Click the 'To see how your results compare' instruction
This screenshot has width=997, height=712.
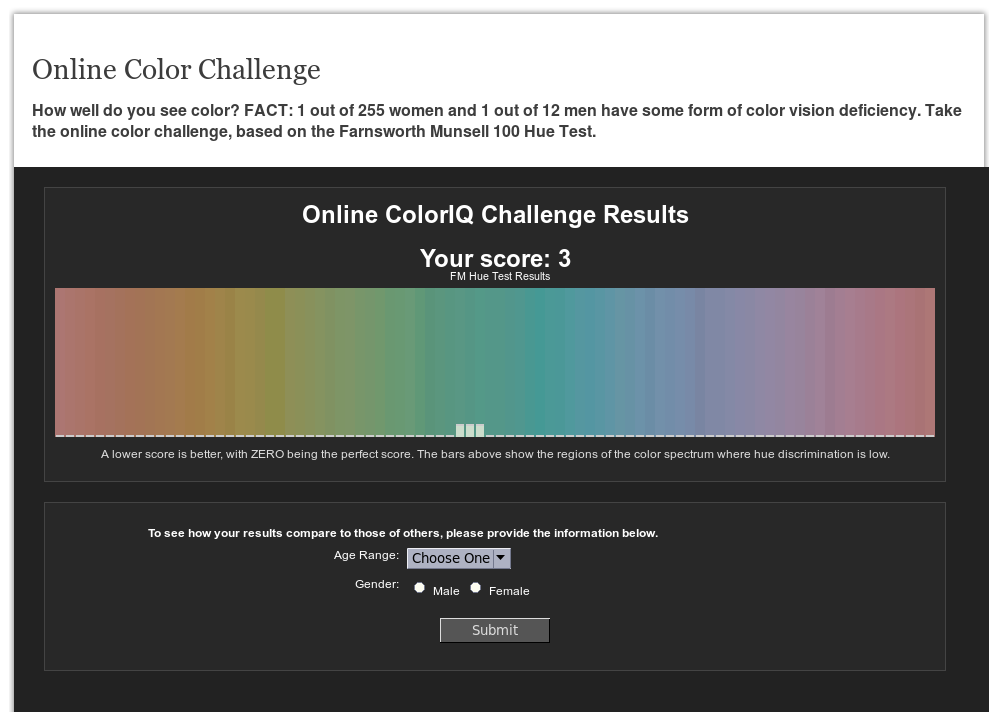403,533
